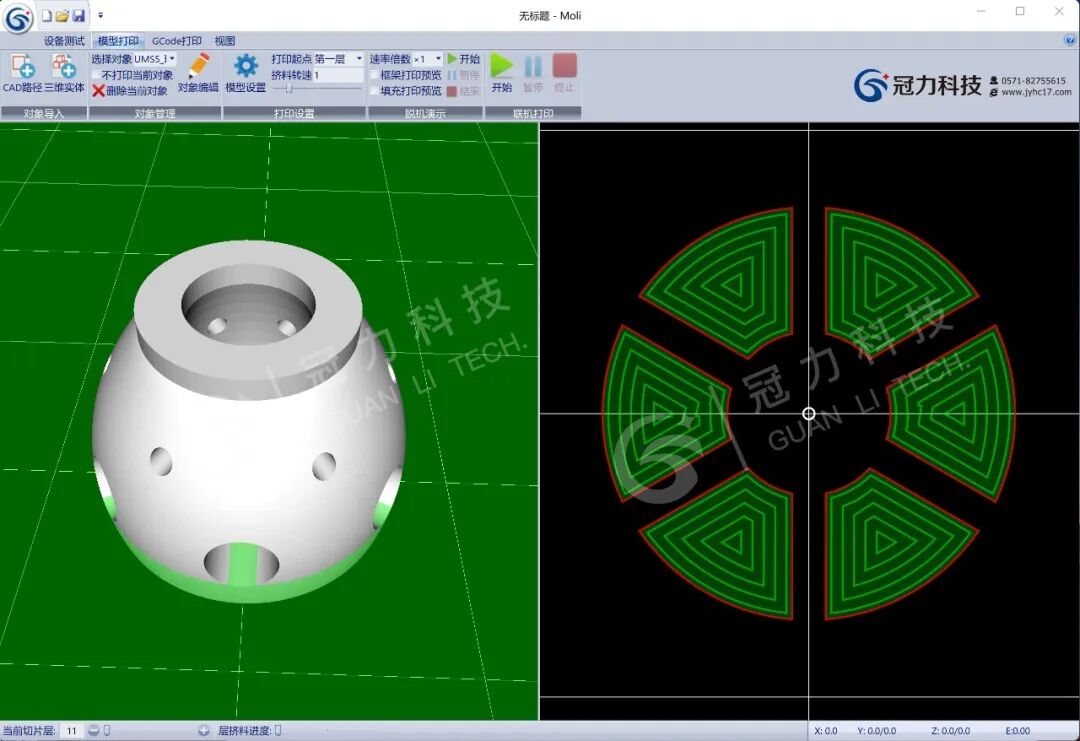Toggle 不打印当前对象 checkbox

coord(96,75)
